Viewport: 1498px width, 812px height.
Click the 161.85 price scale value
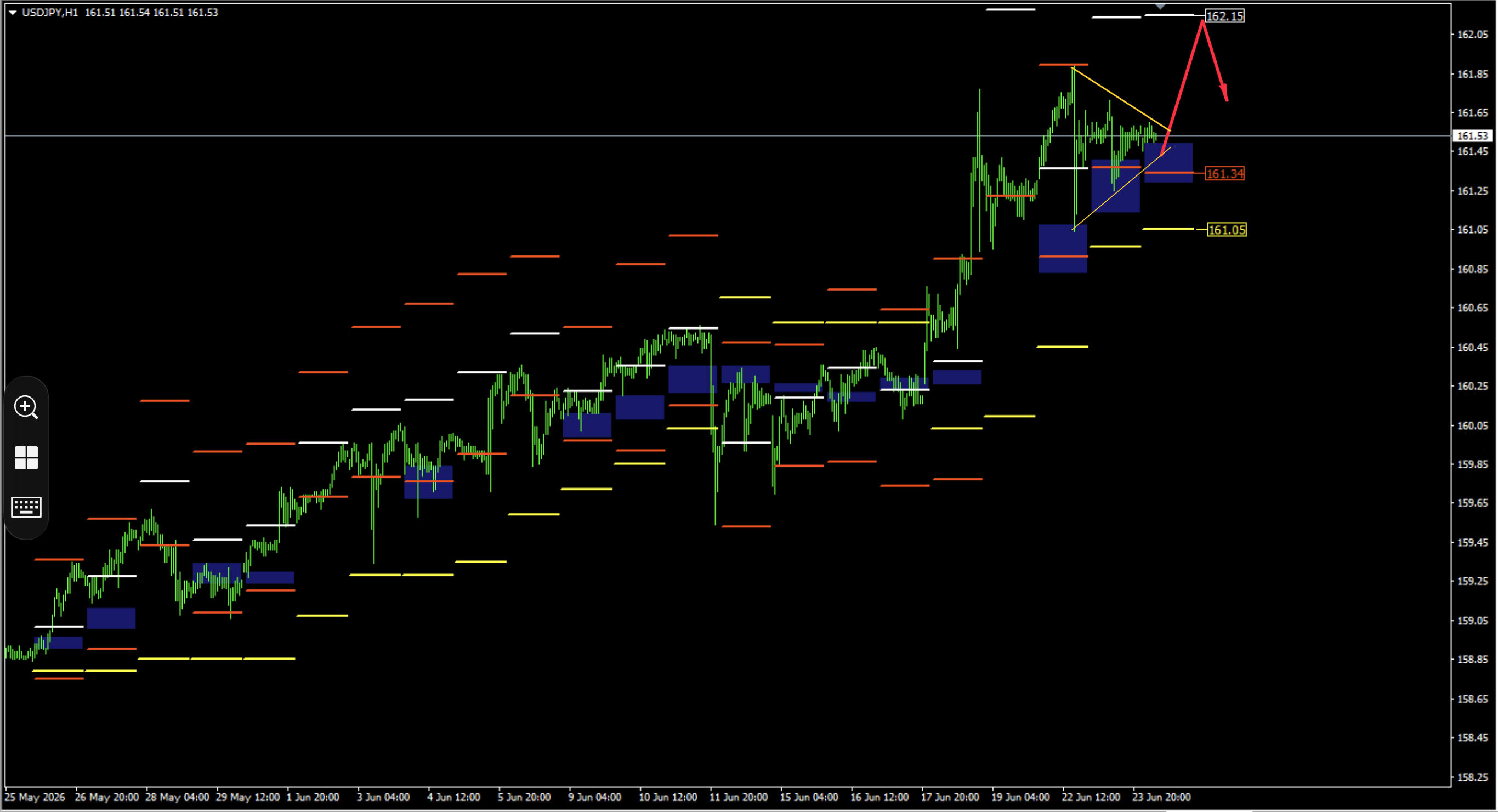pyautogui.click(x=1472, y=74)
